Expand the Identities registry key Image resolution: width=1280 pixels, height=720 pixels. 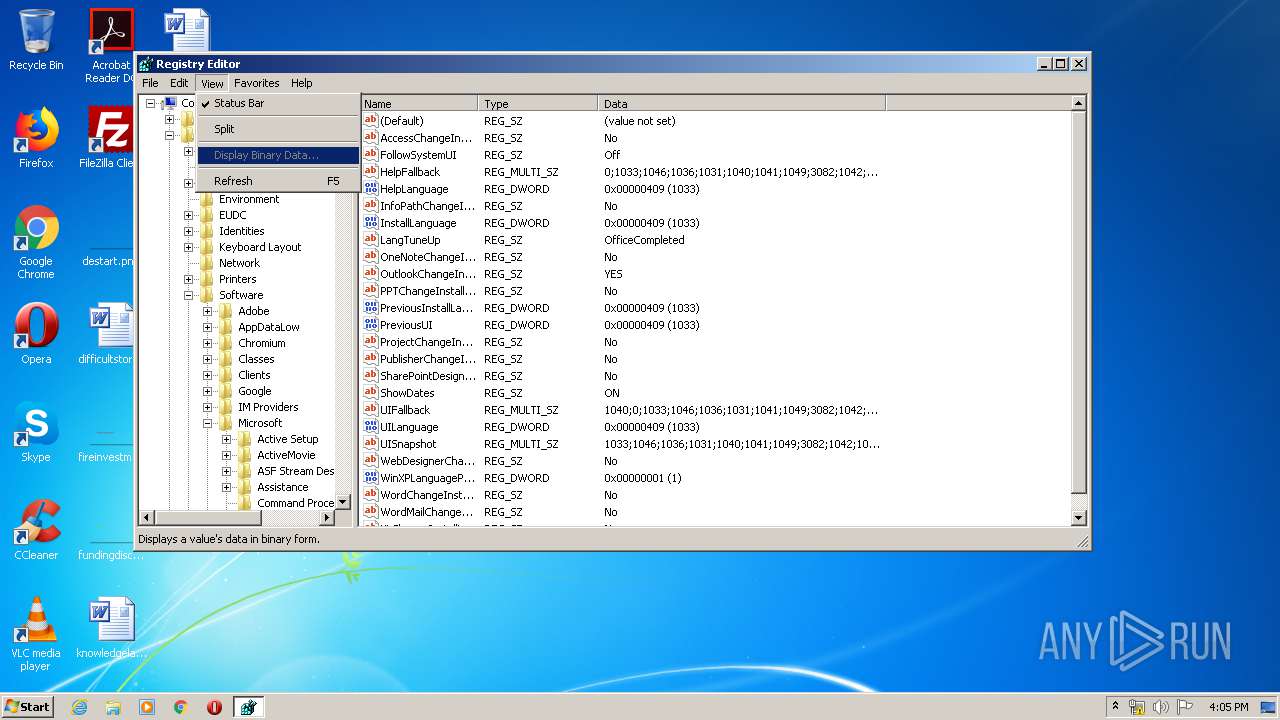tap(188, 231)
